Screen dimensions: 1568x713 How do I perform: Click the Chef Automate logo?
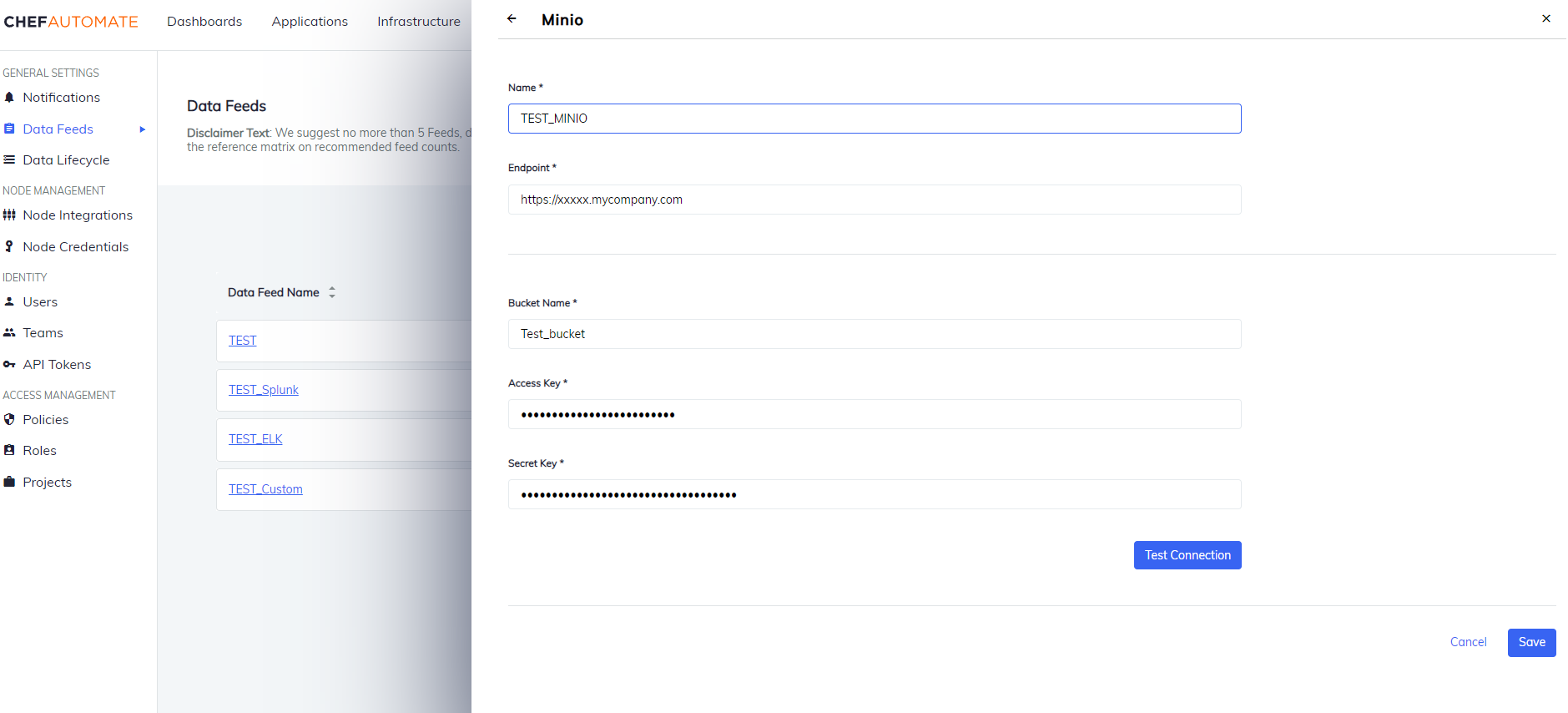[x=71, y=22]
